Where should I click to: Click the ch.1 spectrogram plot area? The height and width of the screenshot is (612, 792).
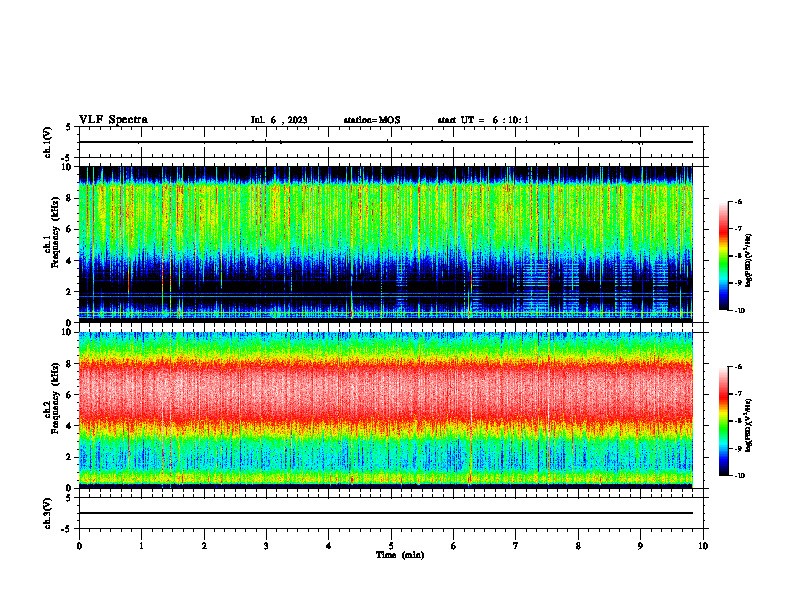coord(386,244)
